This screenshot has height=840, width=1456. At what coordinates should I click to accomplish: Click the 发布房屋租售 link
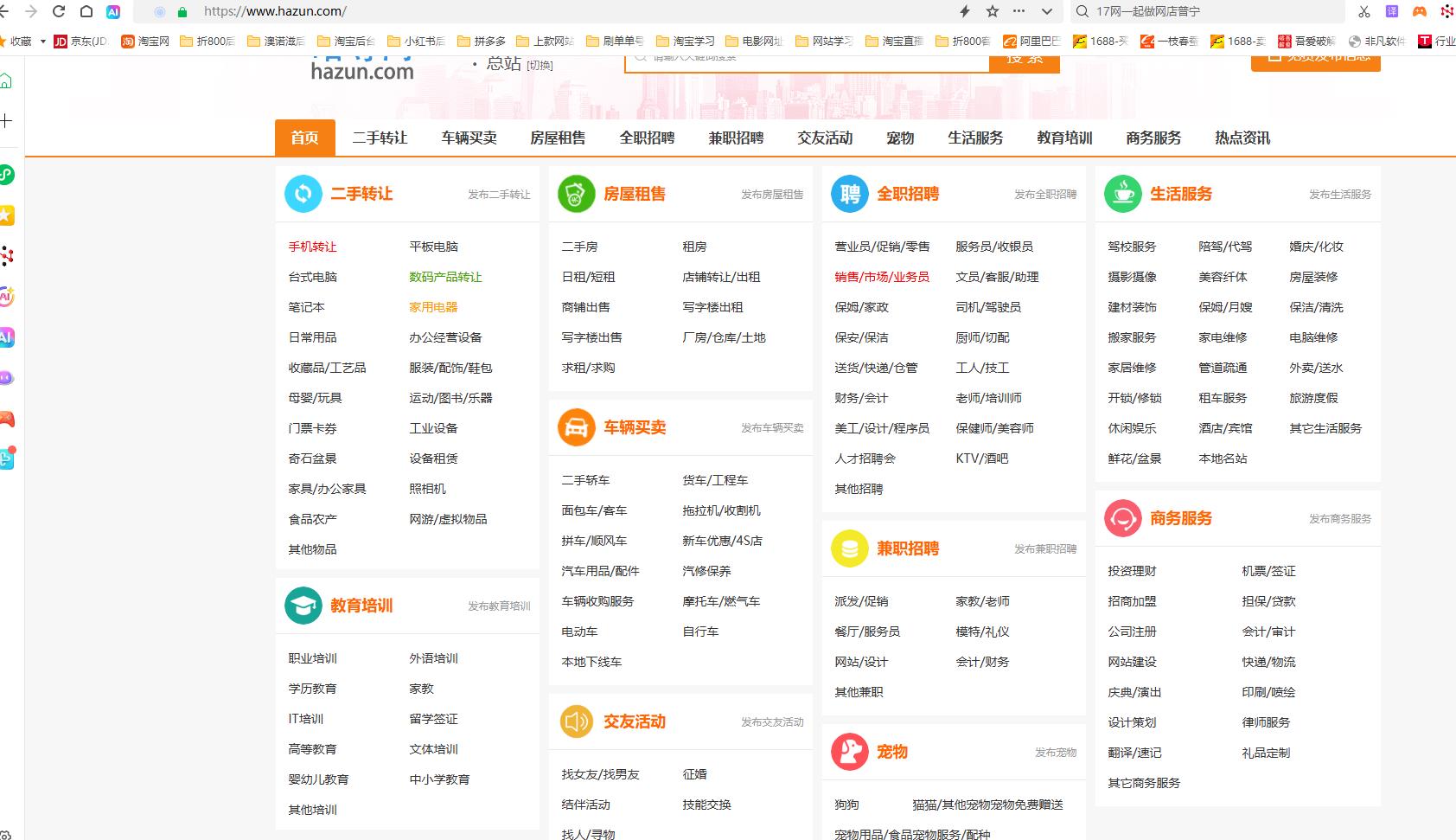[772, 195]
